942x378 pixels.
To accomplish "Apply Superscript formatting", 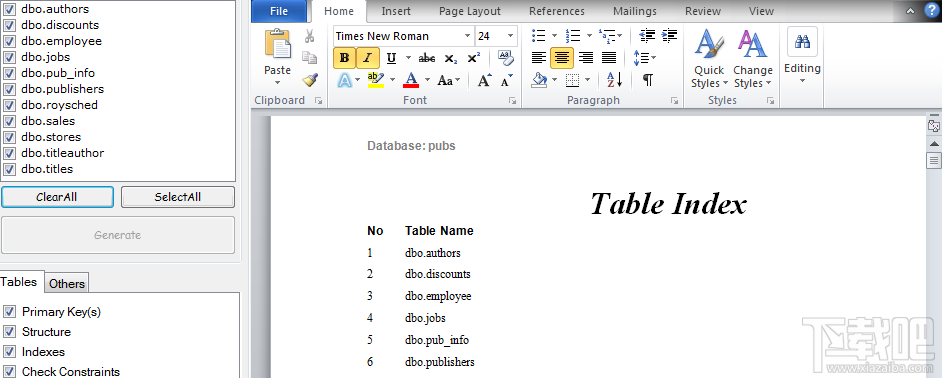I will tap(473, 58).
